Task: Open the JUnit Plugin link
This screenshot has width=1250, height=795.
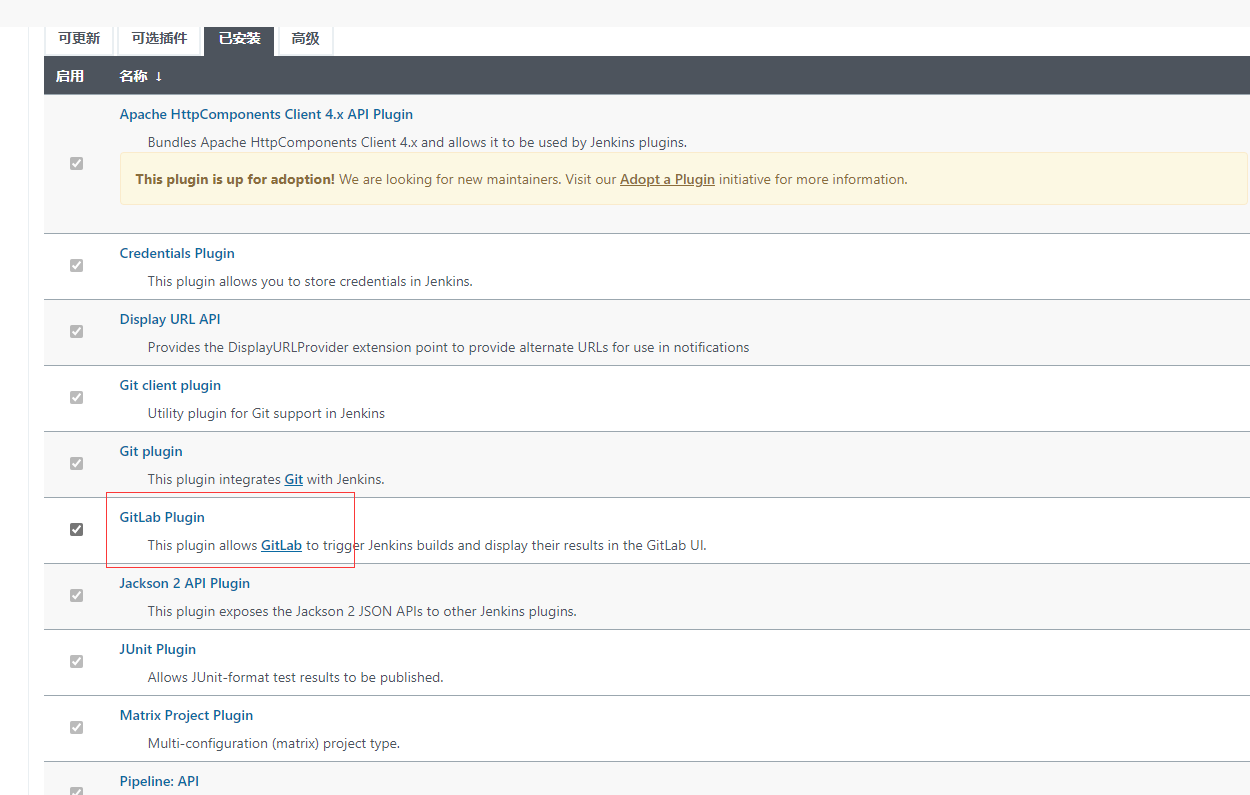Action: 158,649
